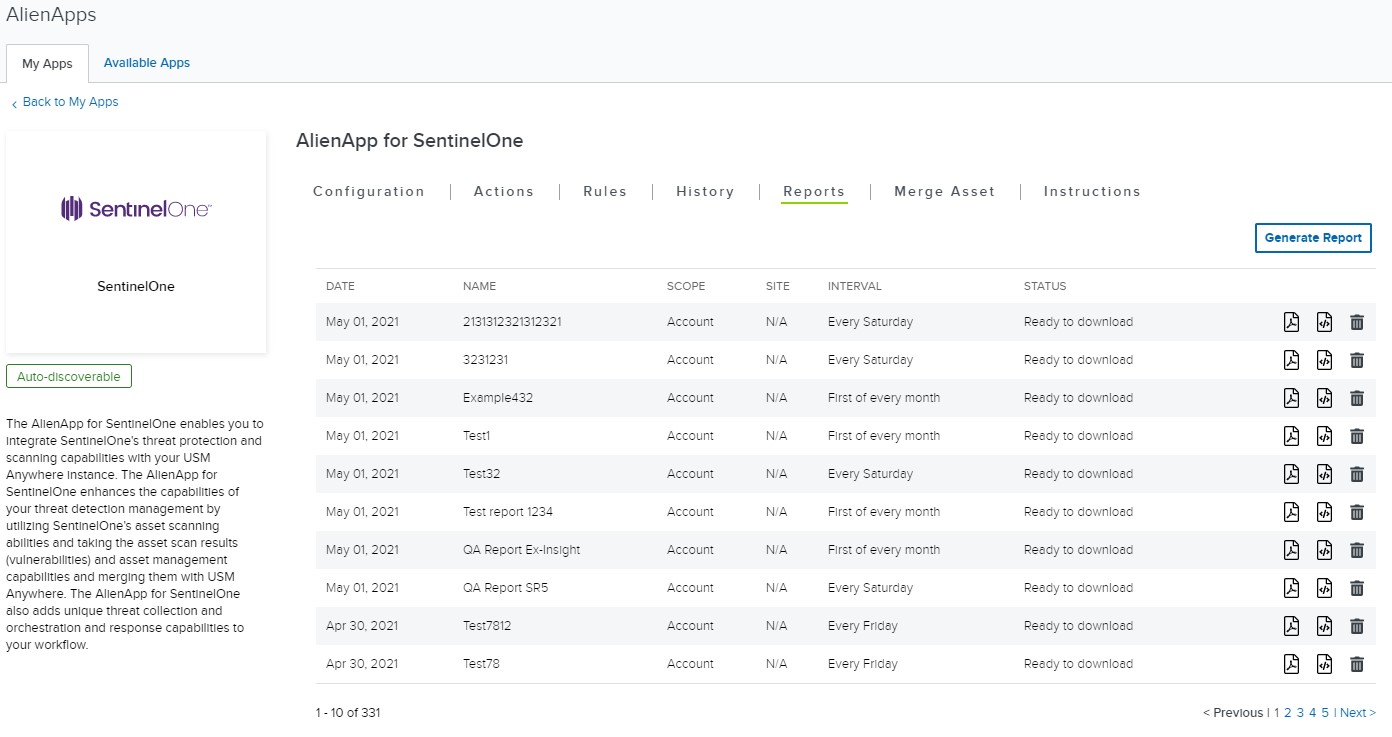
Task: Go back to My Apps
Action: (x=65, y=102)
